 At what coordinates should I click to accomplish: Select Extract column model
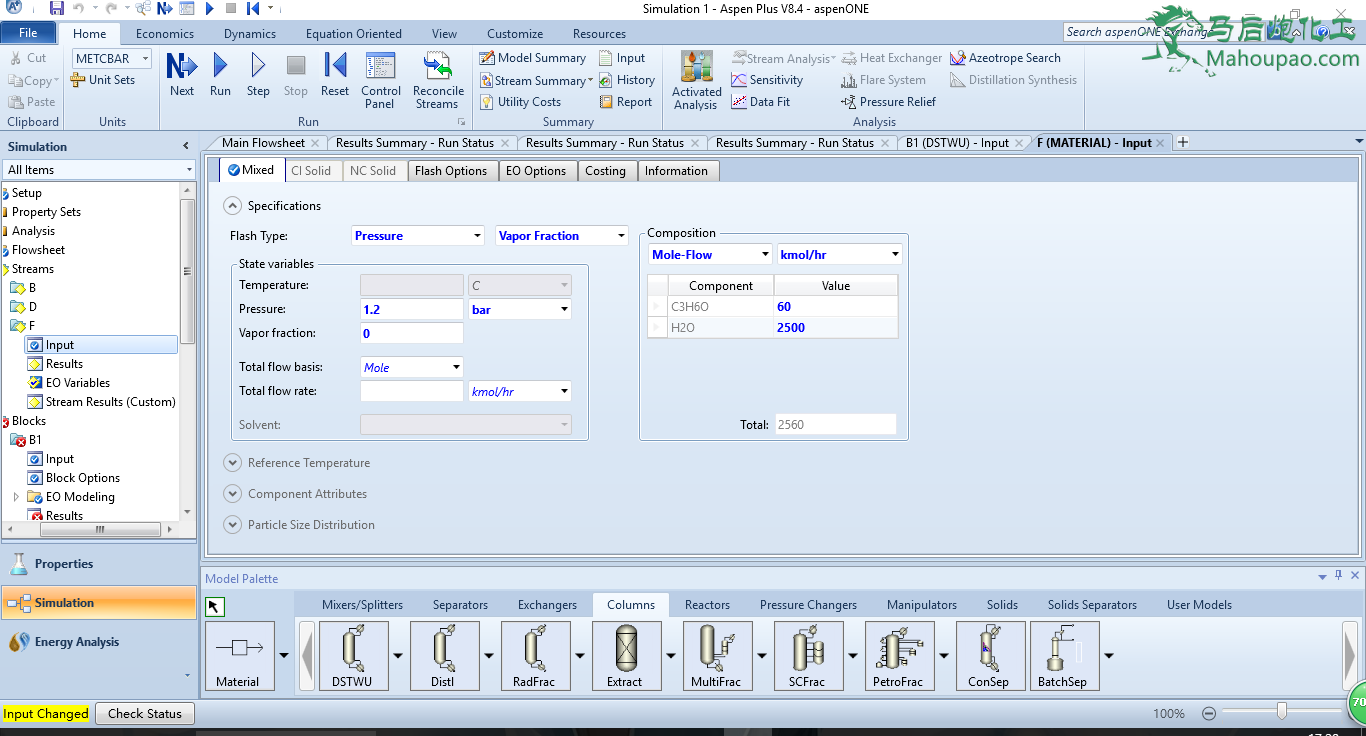[626, 655]
